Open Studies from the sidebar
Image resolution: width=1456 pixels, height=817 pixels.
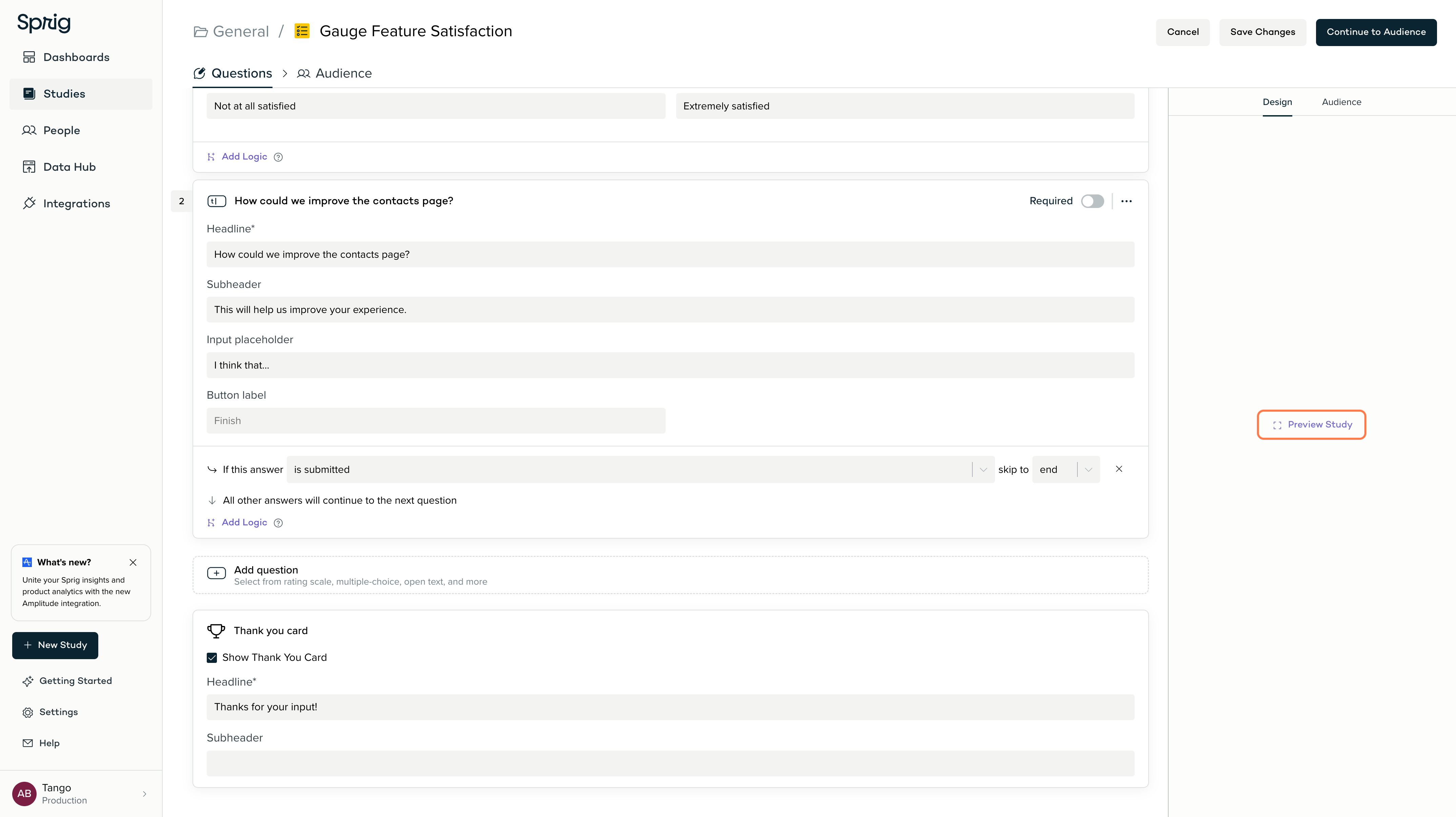81,94
